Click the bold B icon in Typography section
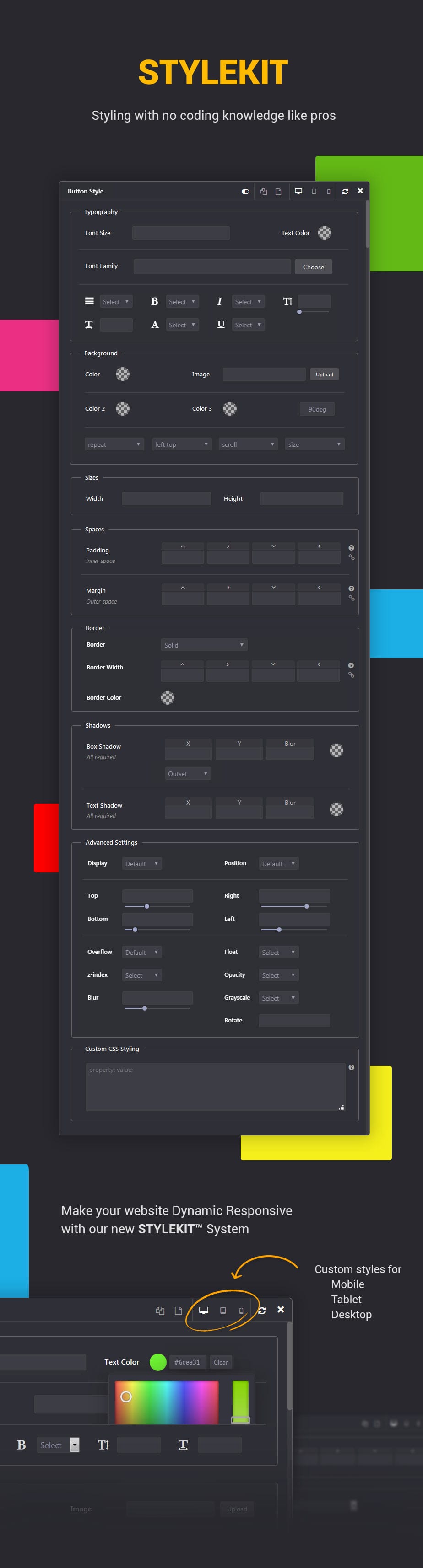Image resolution: width=423 pixels, height=1568 pixels. point(154,301)
